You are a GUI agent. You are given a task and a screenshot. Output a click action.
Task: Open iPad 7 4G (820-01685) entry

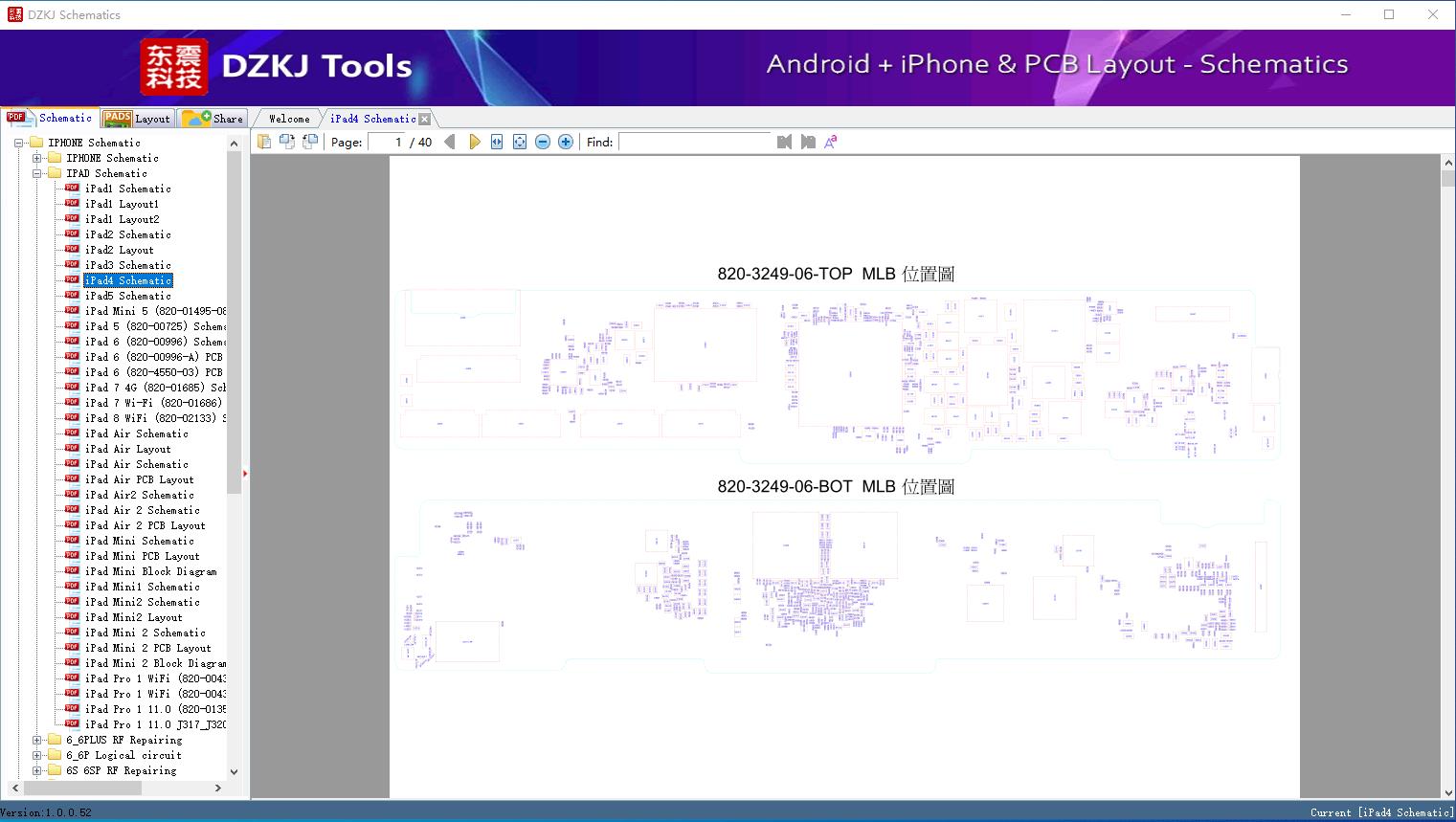[x=155, y=388]
